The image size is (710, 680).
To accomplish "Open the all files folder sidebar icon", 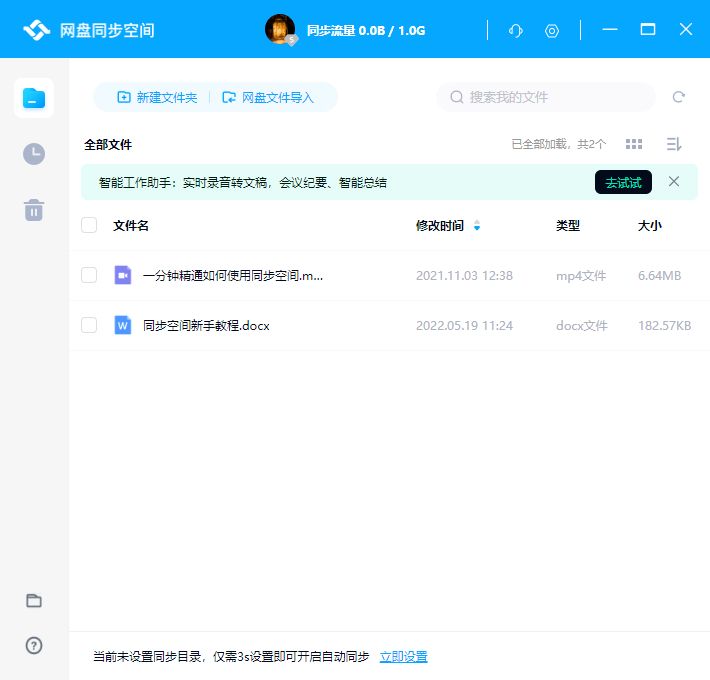I will [x=34, y=98].
